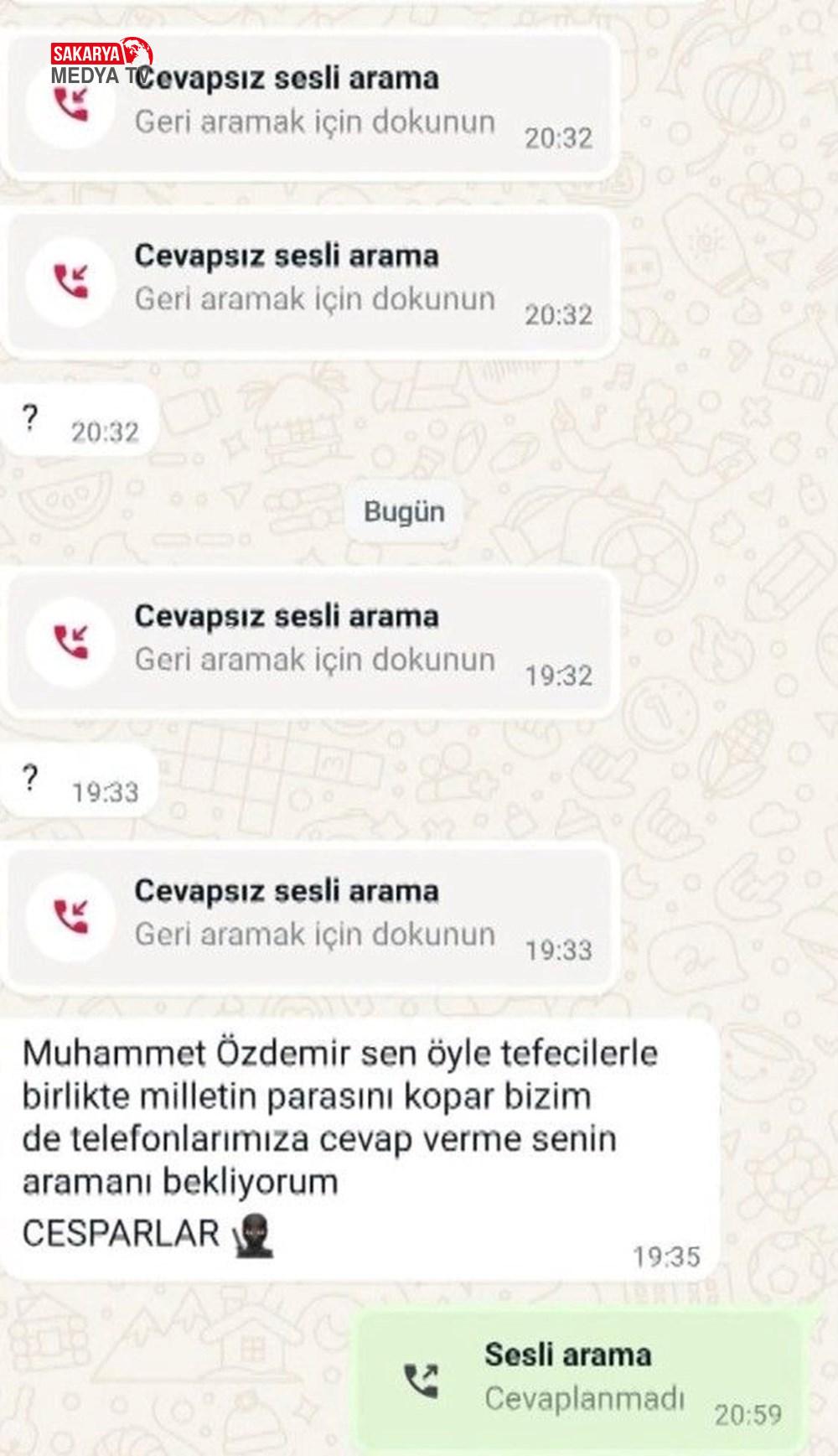
Task: Call back from 19:33 'Cevapsız sesli arama'
Action: (x=312, y=916)
